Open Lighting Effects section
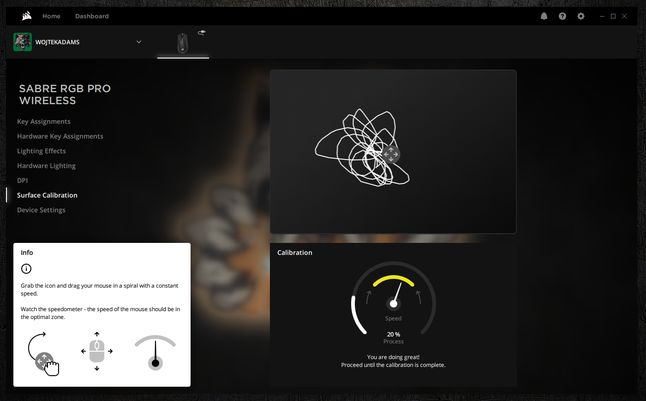646x401 pixels. click(x=41, y=151)
